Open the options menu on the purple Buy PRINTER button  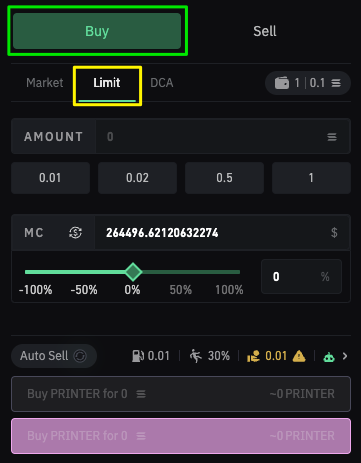[x=141, y=436]
